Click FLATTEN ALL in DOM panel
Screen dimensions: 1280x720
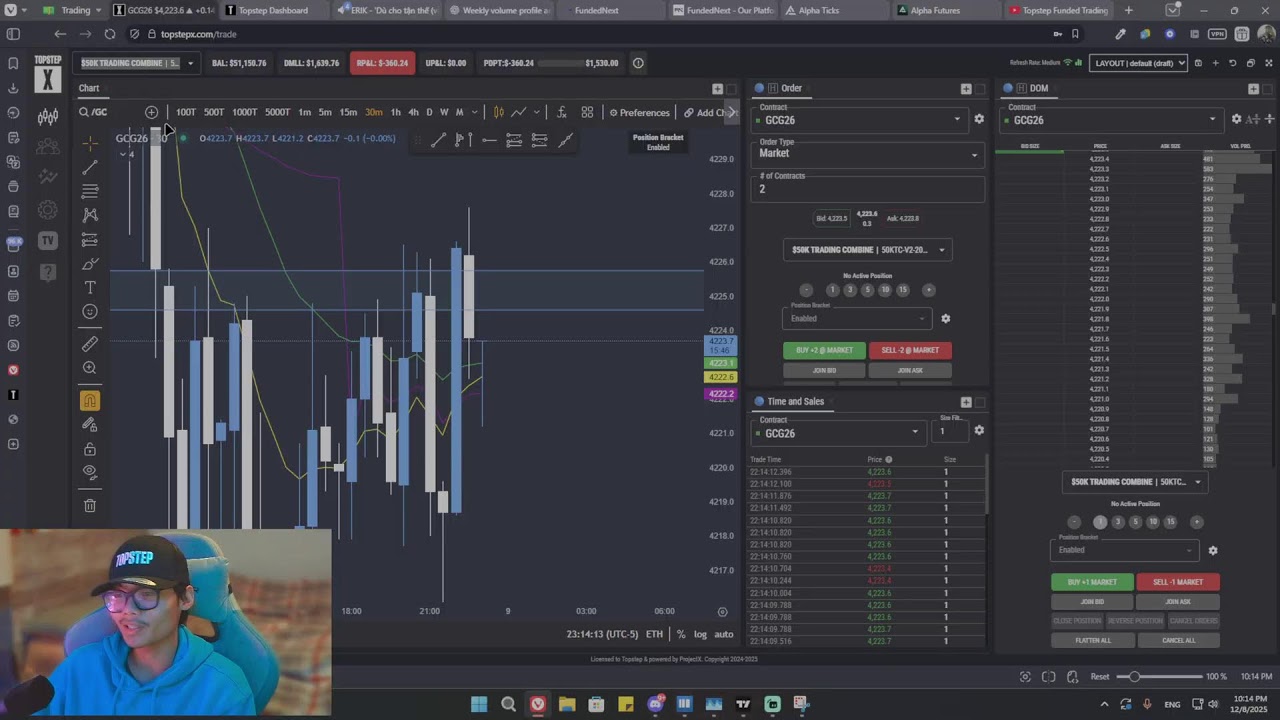pyautogui.click(x=1093, y=640)
